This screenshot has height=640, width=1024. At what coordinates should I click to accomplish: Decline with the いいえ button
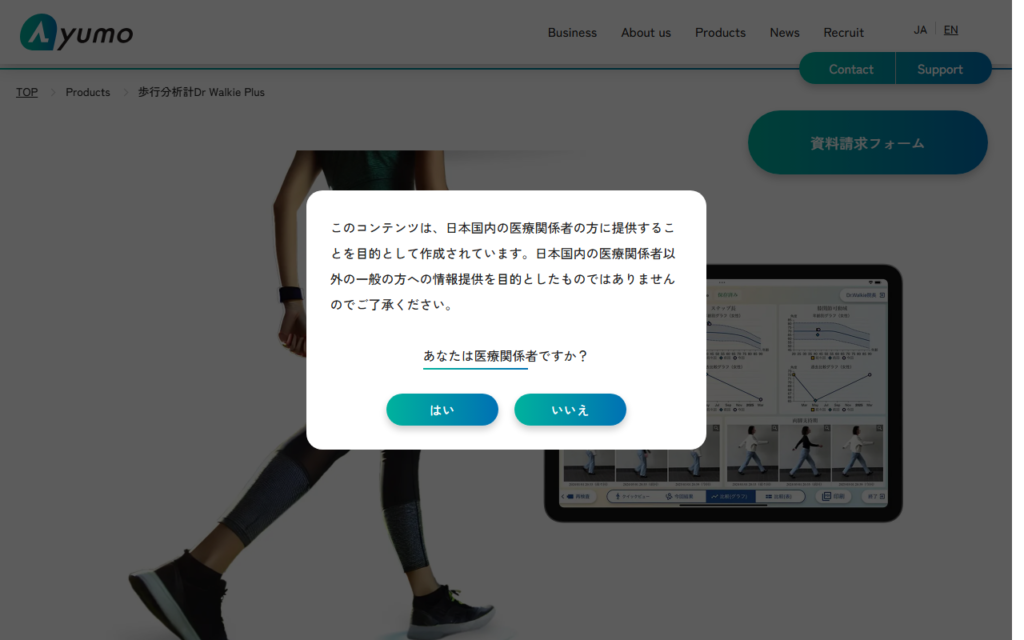570,410
